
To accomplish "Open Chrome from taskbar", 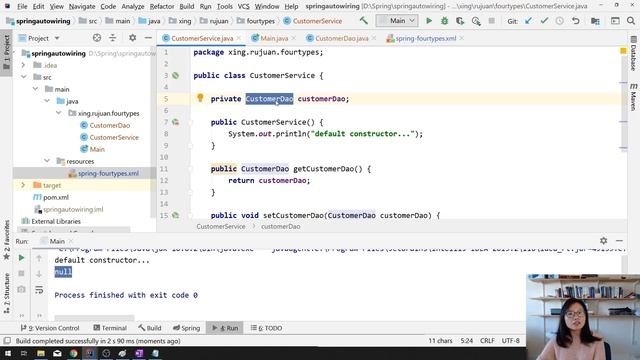I will [73, 353].
